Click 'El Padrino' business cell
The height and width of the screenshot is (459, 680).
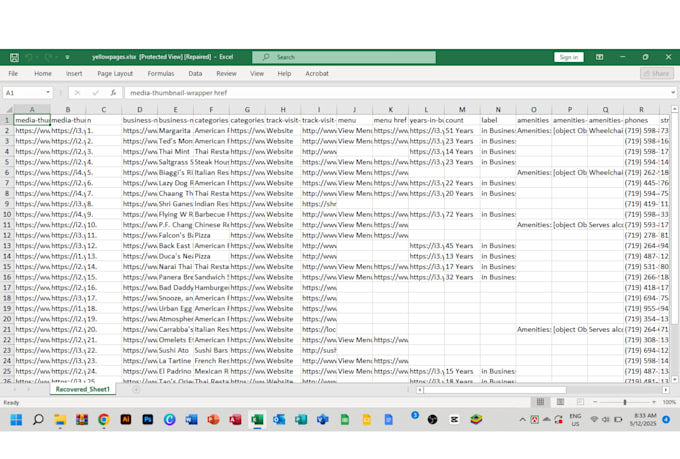(175, 371)
